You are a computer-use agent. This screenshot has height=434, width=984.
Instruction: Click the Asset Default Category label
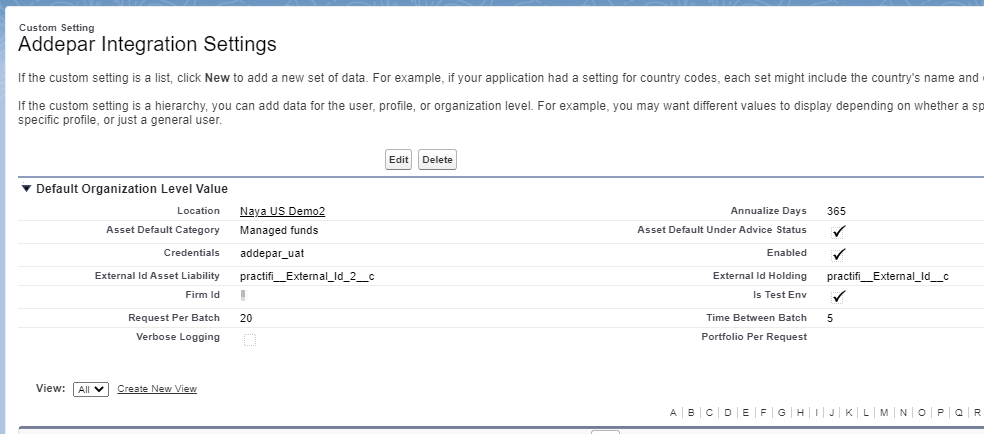[163, 230]
